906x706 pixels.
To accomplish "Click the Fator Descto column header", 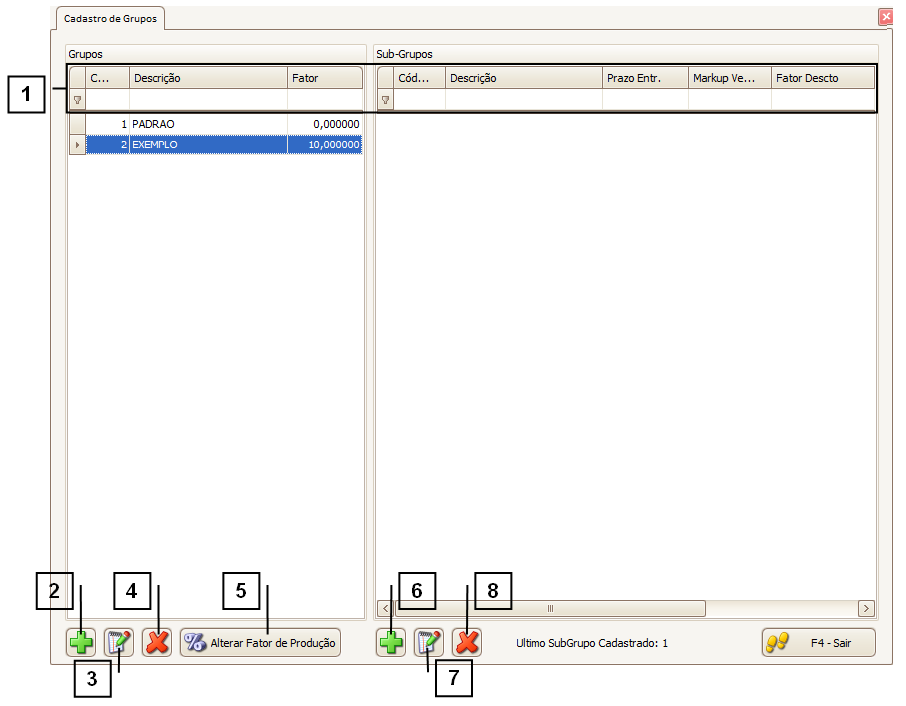I will click(x=820, y=78).
